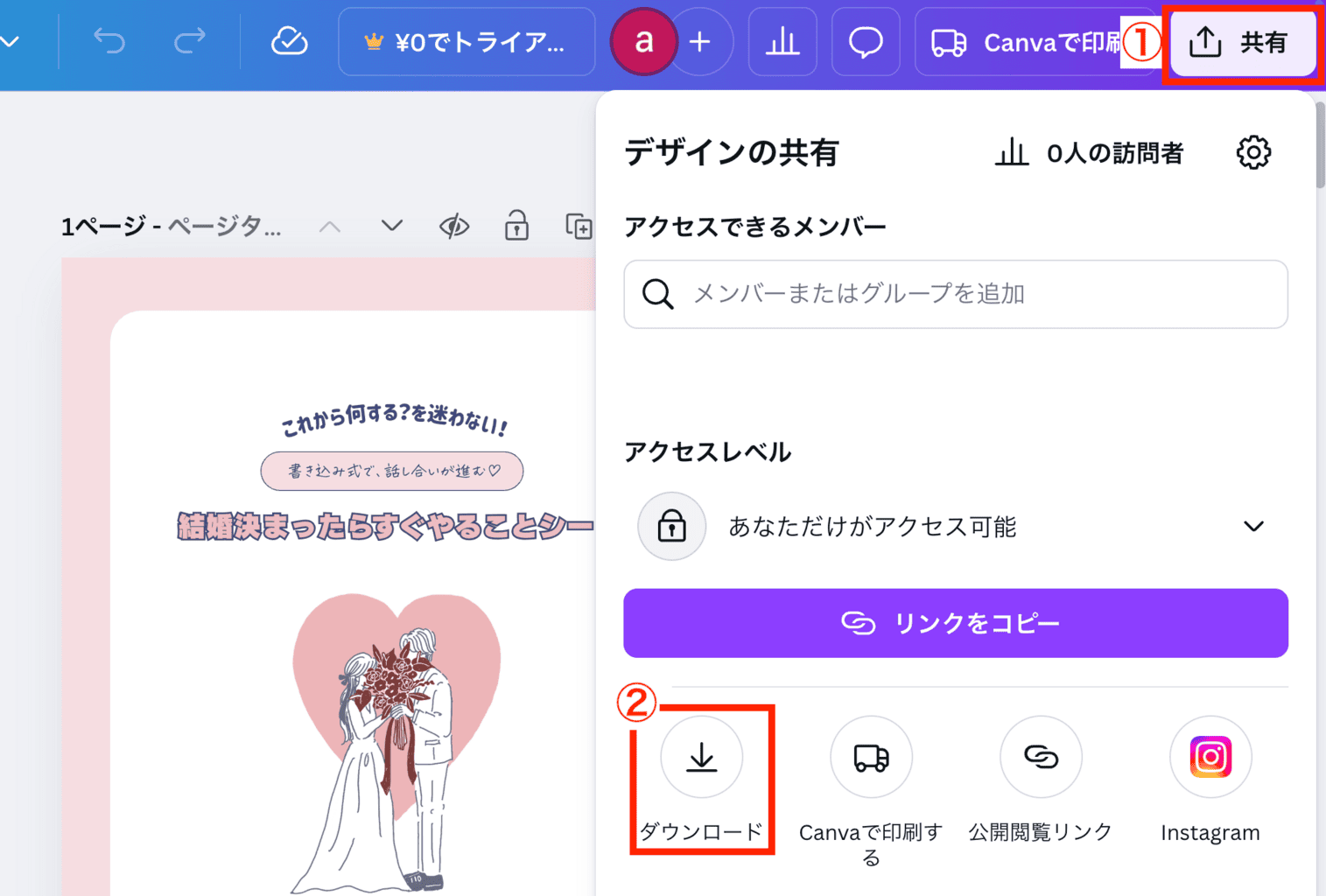Click the メンバーまたはグループを追加 search field
Viewport: 1326px width, 896px height.
point(956,294)
